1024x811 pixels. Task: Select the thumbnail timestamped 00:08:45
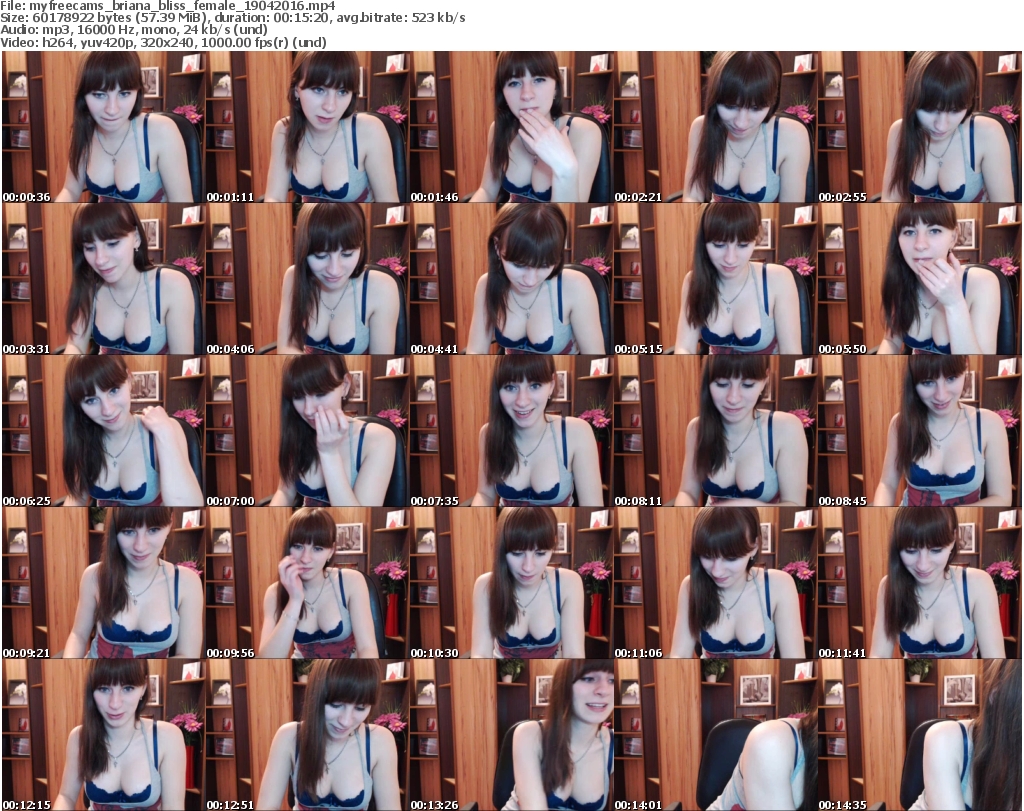pyautogui.click(x=920, y=431)
